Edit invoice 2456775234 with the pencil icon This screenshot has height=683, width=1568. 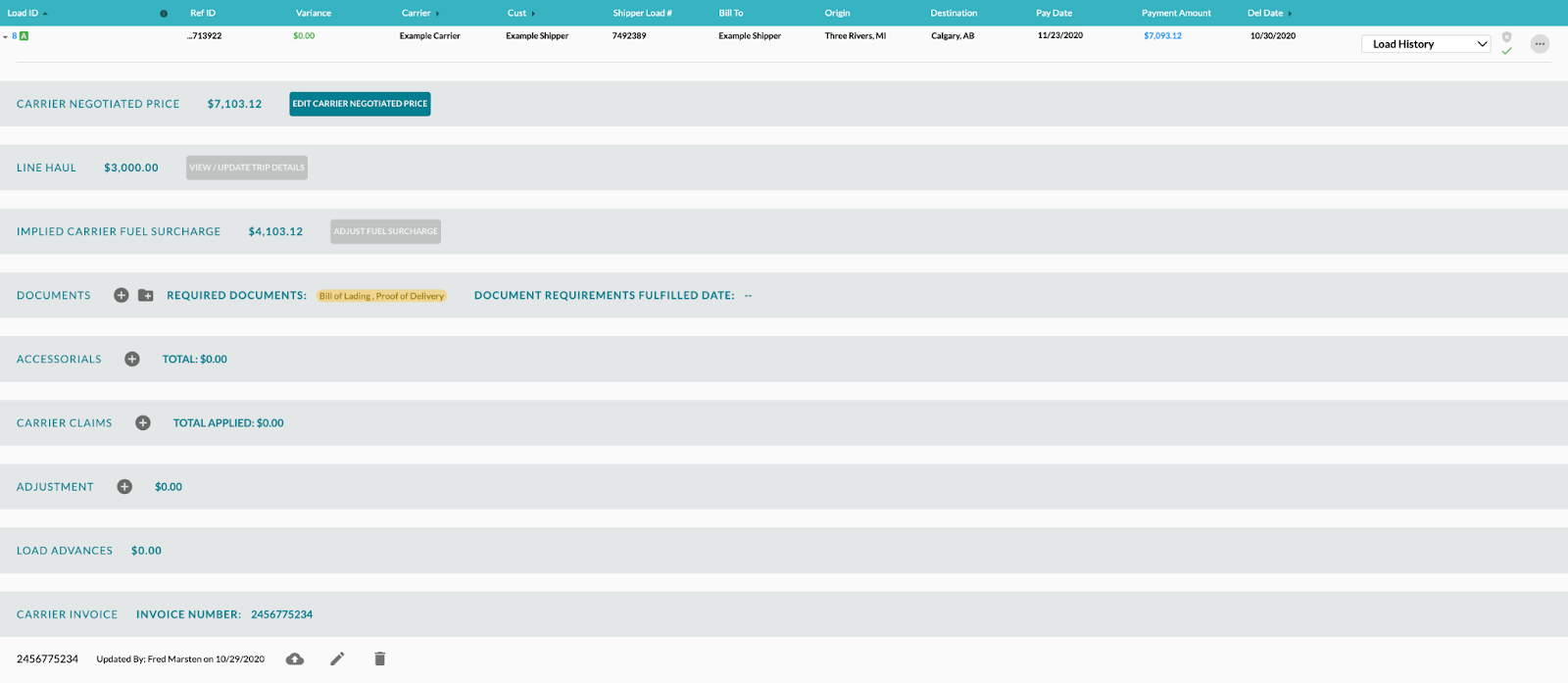coord(337,659)
